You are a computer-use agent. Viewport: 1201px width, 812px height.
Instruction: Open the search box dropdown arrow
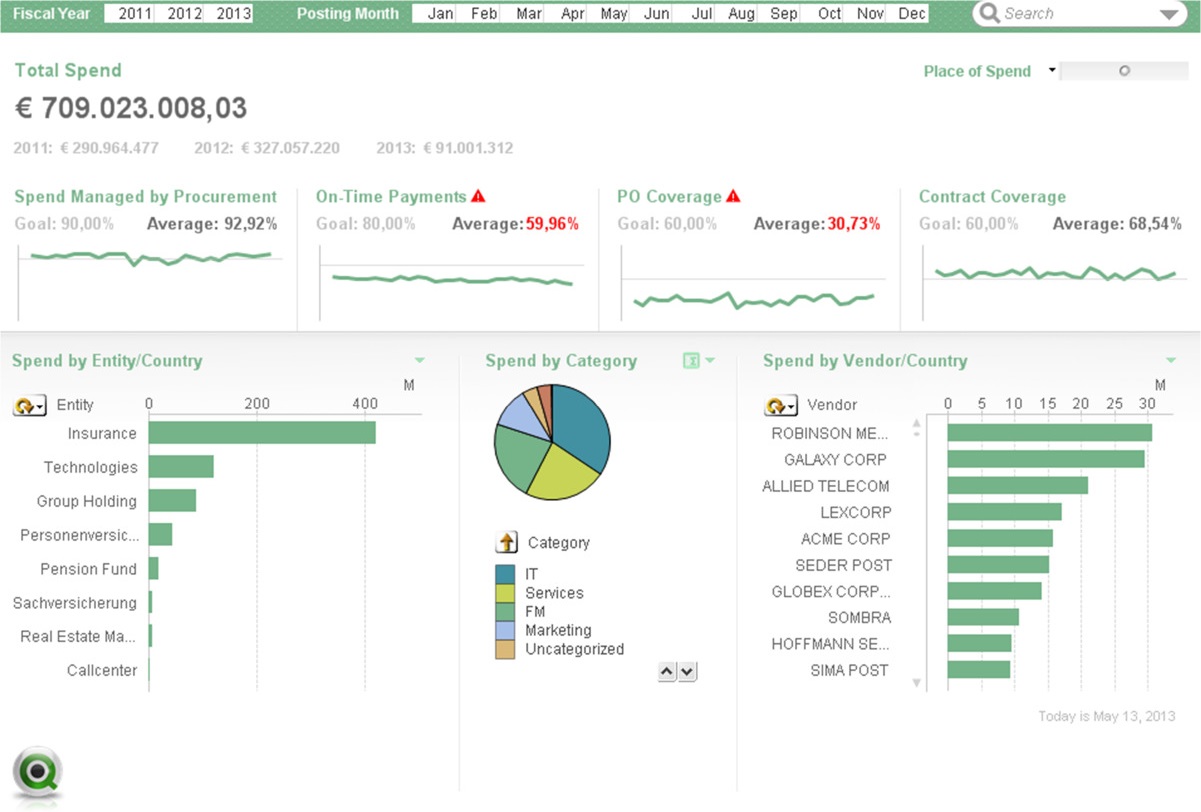pos(1168,15)
